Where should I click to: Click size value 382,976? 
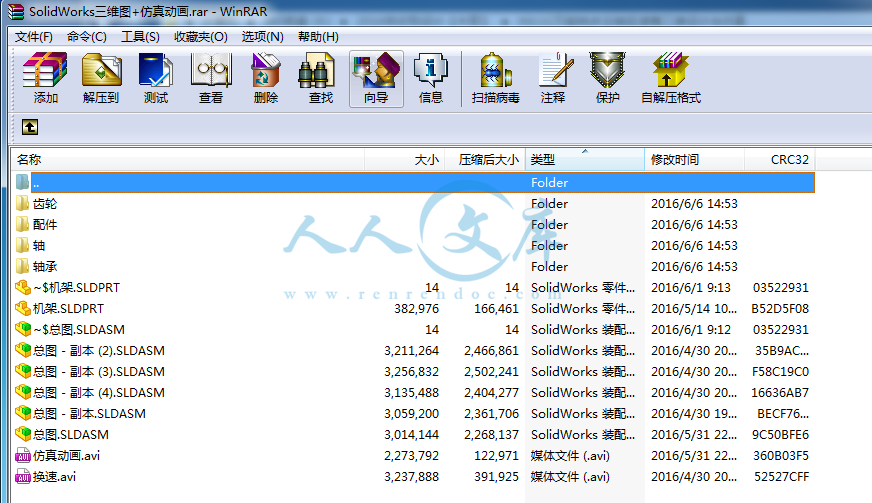point(417,309)
